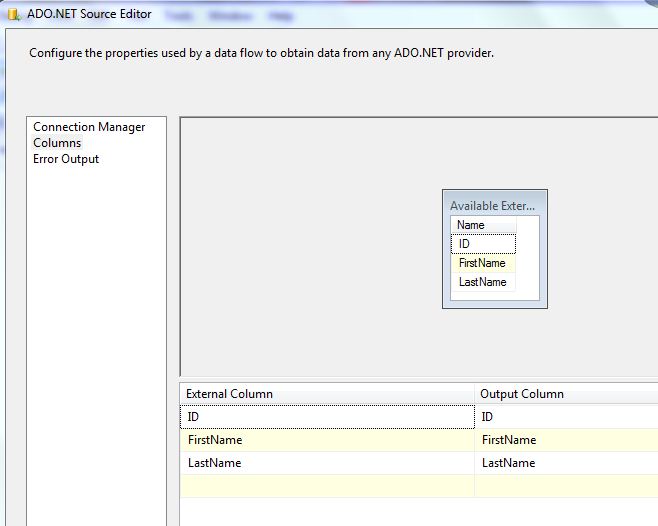The image size is (658, 526).
Task: Click the ADO.NET Source Editor title icon
Action: [14, 14]
